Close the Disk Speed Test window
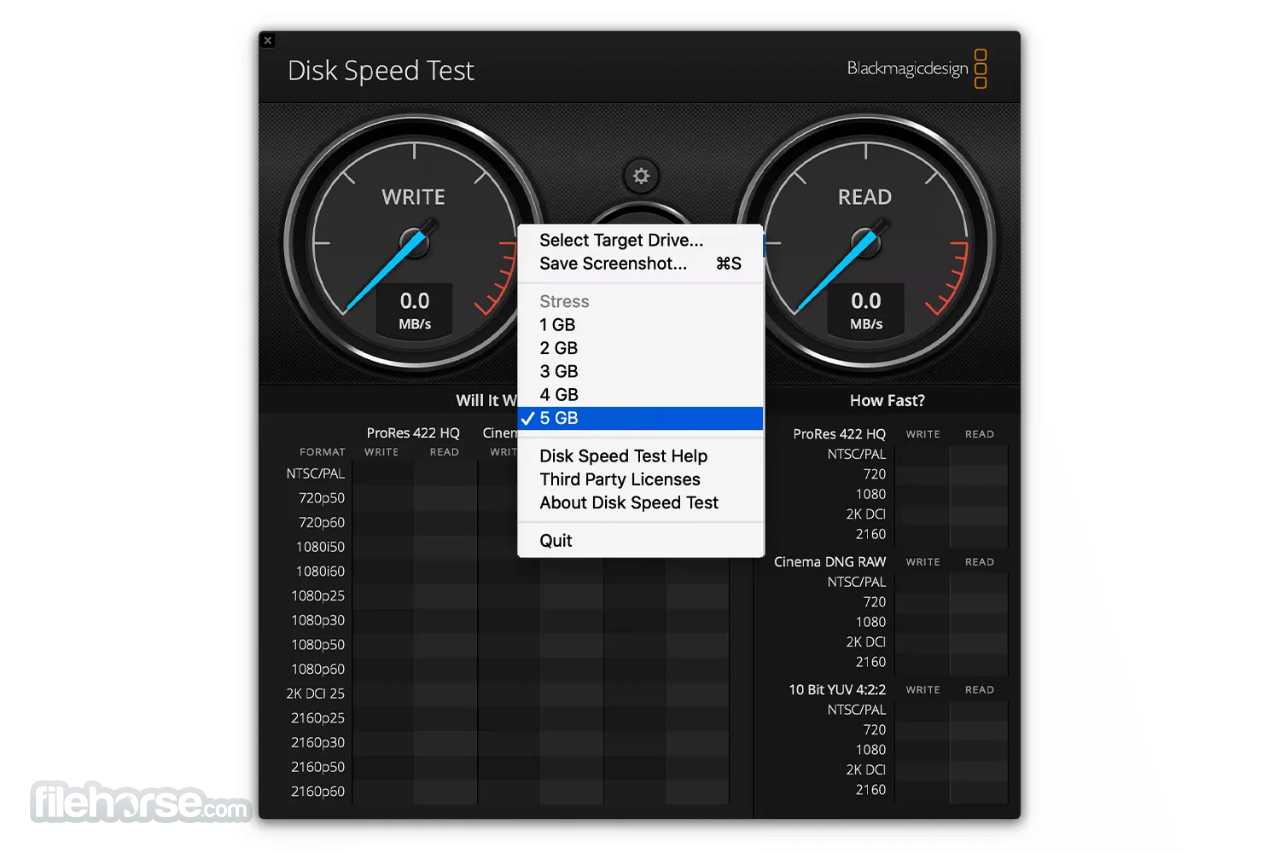Screen dimensions: 1278x853 [267, 40]
